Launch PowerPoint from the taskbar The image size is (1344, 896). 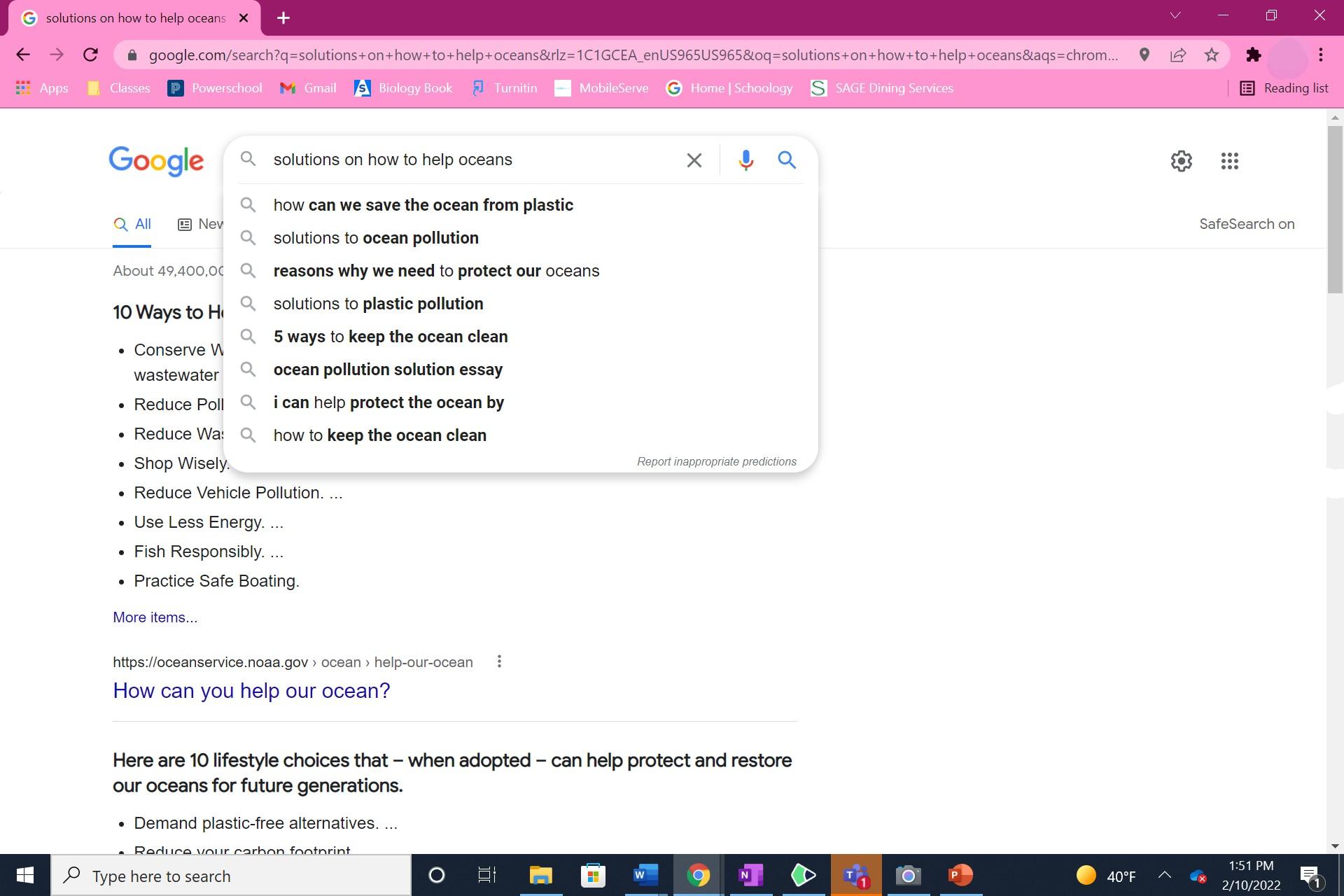[x=960, y=875]
